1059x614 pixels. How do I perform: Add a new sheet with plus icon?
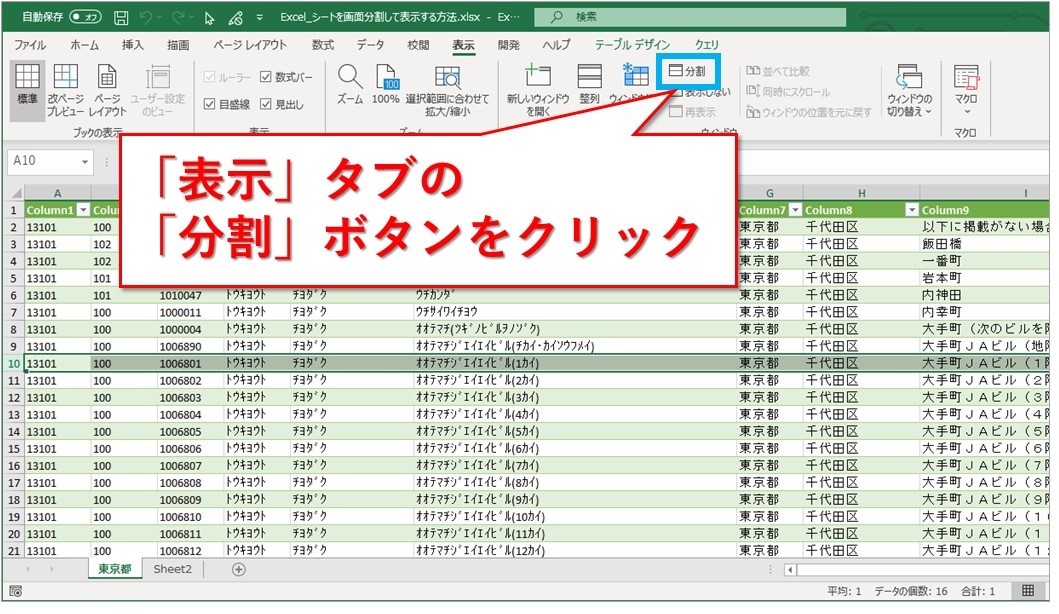238,570
